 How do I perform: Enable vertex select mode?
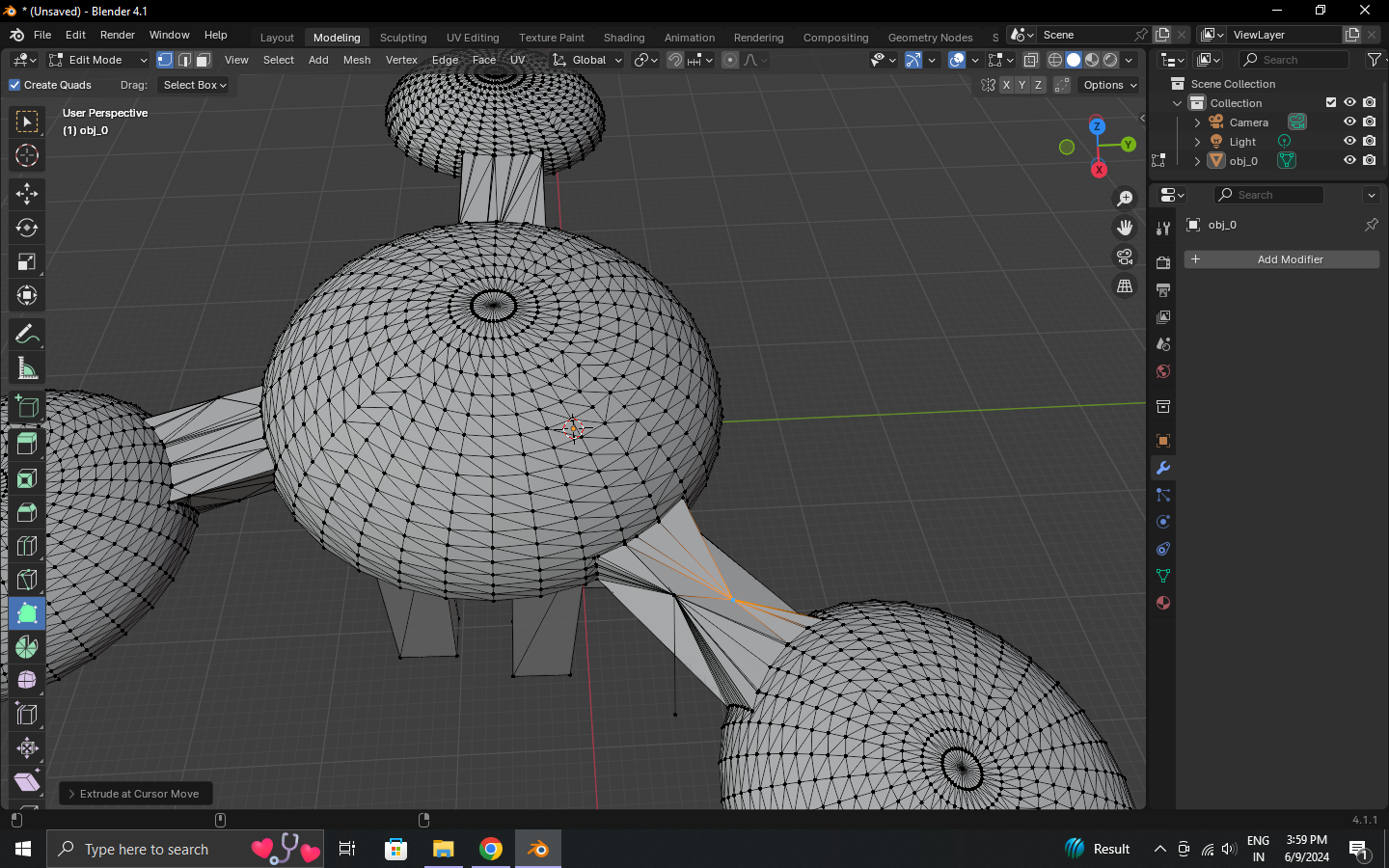coord(165,60)
